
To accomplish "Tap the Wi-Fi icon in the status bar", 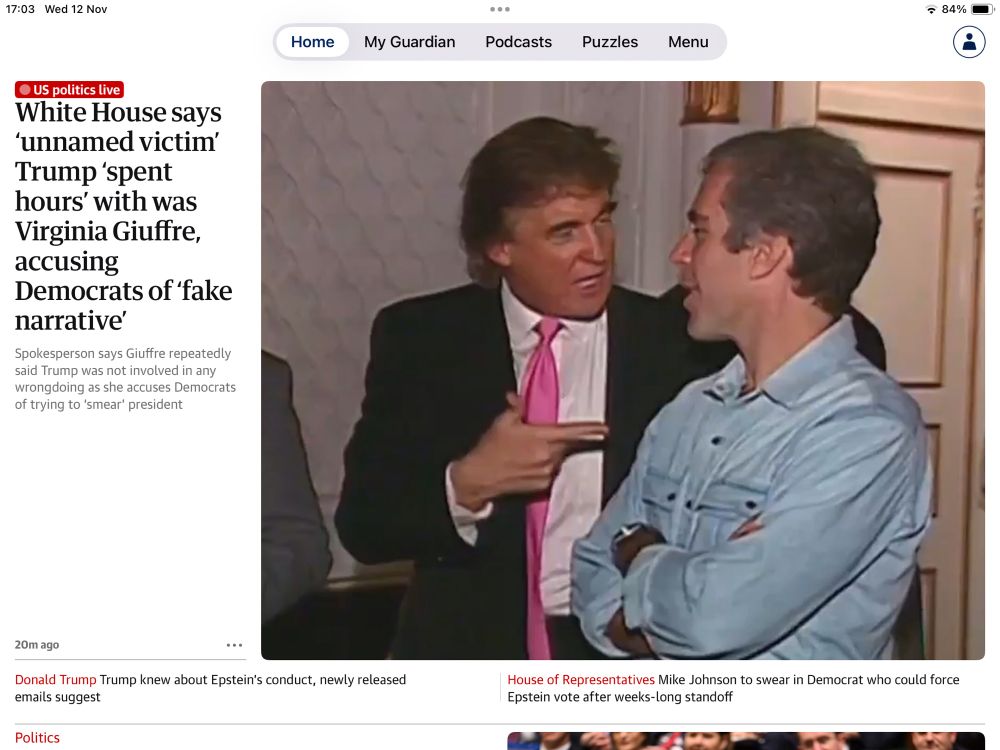I will click(931, 10).
